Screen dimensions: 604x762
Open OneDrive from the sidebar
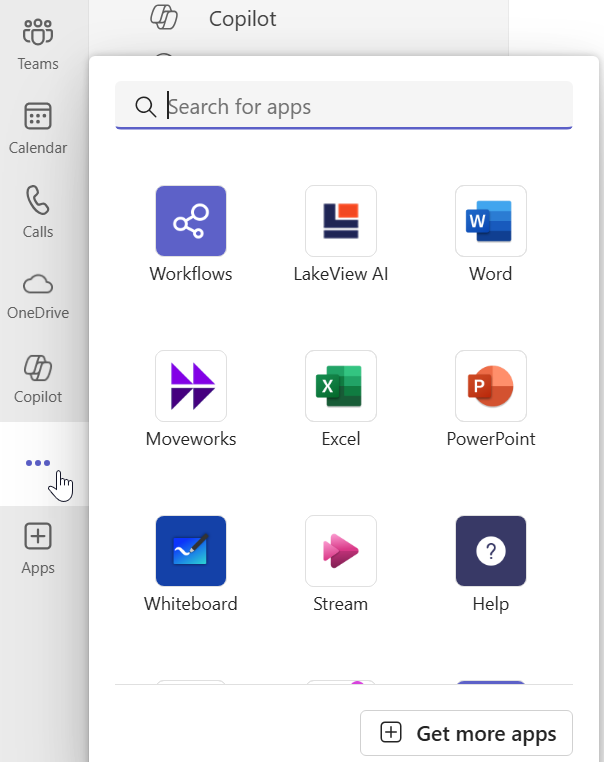point(38,296)
